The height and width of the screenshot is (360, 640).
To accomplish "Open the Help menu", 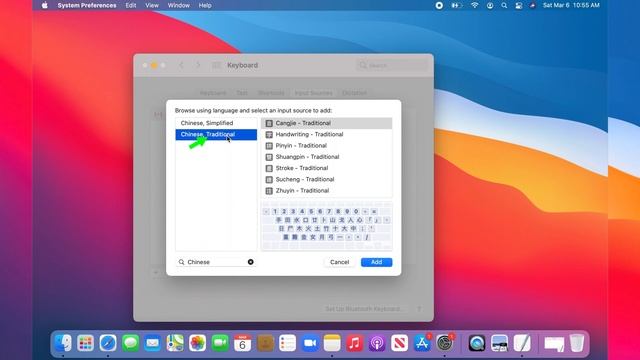I will (x=205, y=5).
